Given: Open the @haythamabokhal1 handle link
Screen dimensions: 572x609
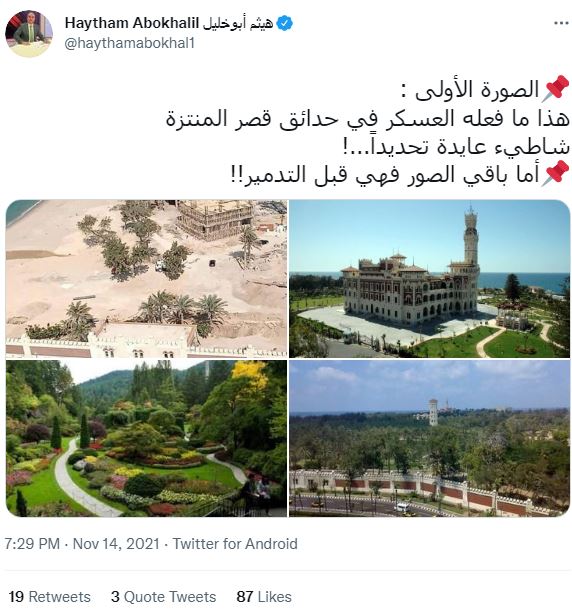Looking at the screenshot, I should (x=129, y=43).
